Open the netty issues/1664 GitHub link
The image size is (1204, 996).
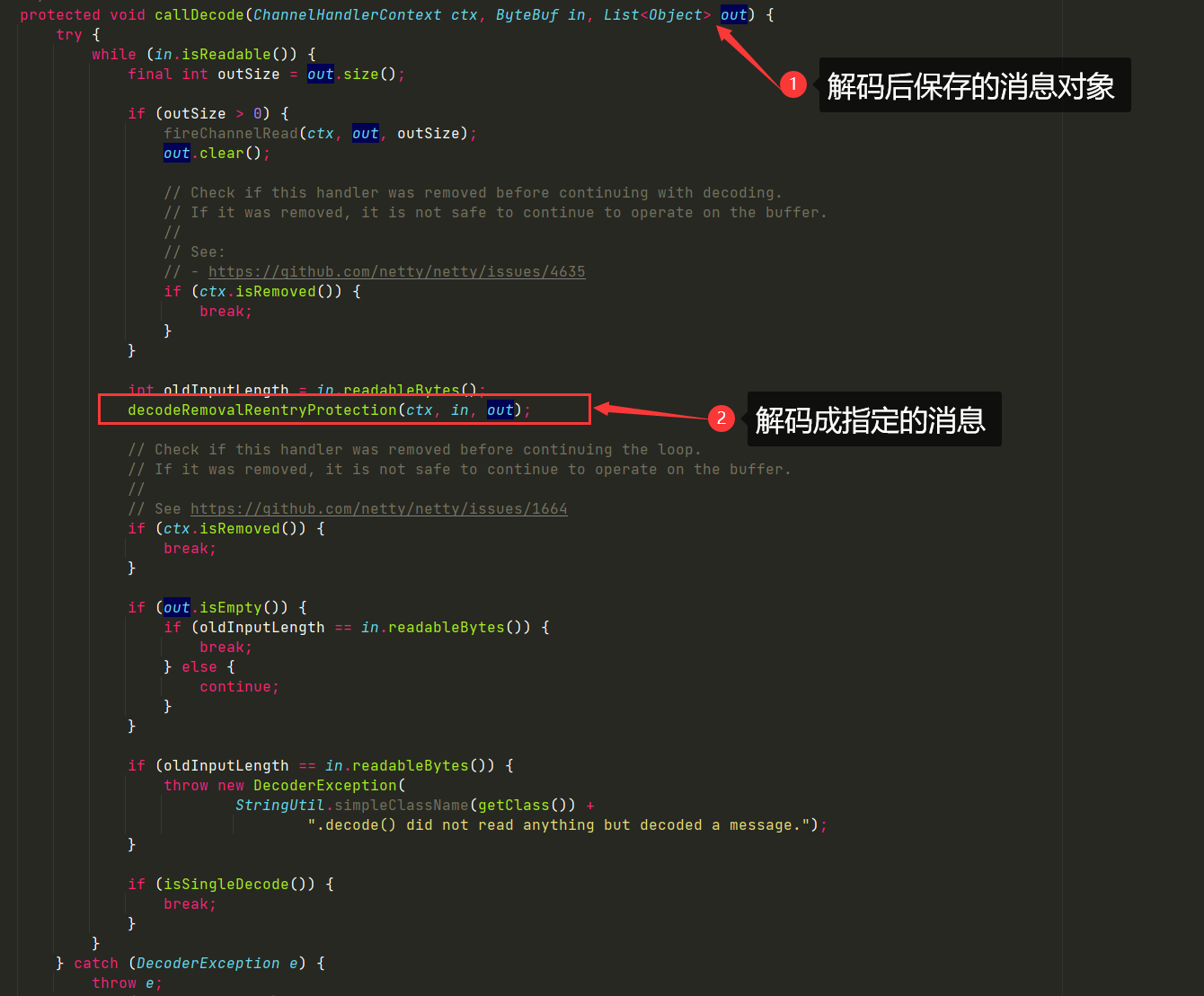(378, 508)
